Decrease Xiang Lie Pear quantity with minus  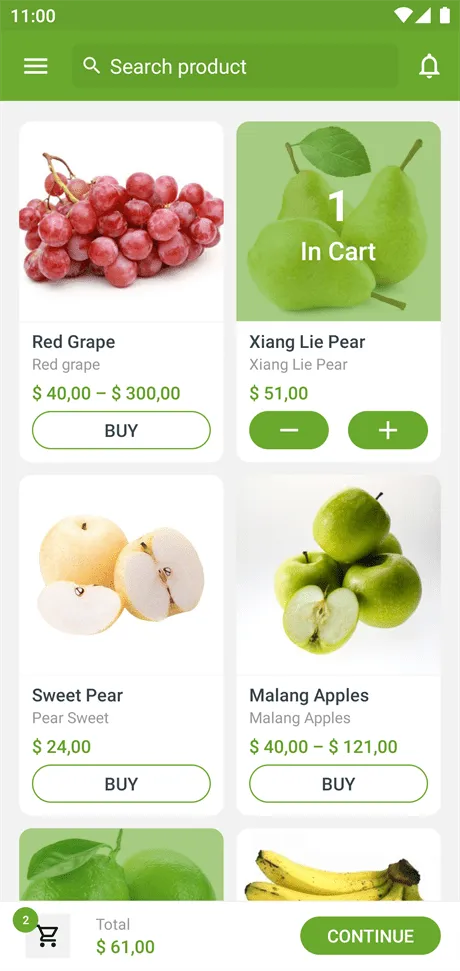(289, 430)
